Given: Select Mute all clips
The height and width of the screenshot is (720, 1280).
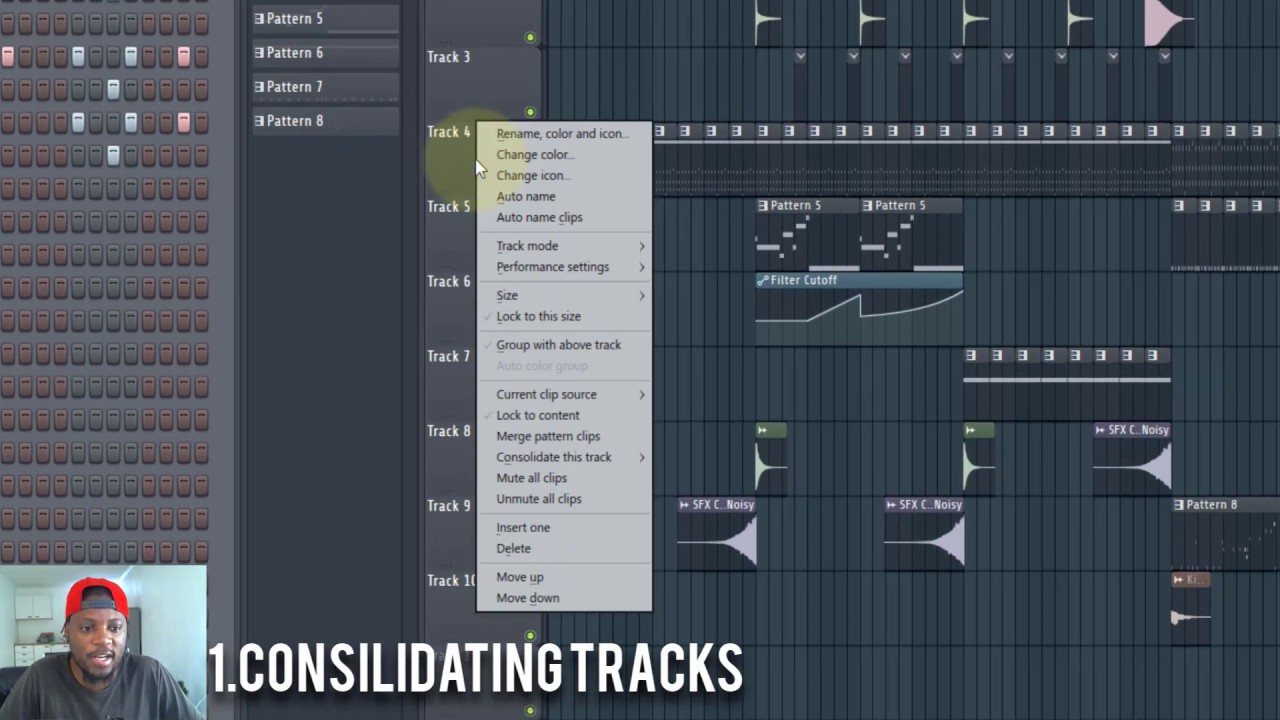Looking at the screenshot, I should (x=531, y=478).
